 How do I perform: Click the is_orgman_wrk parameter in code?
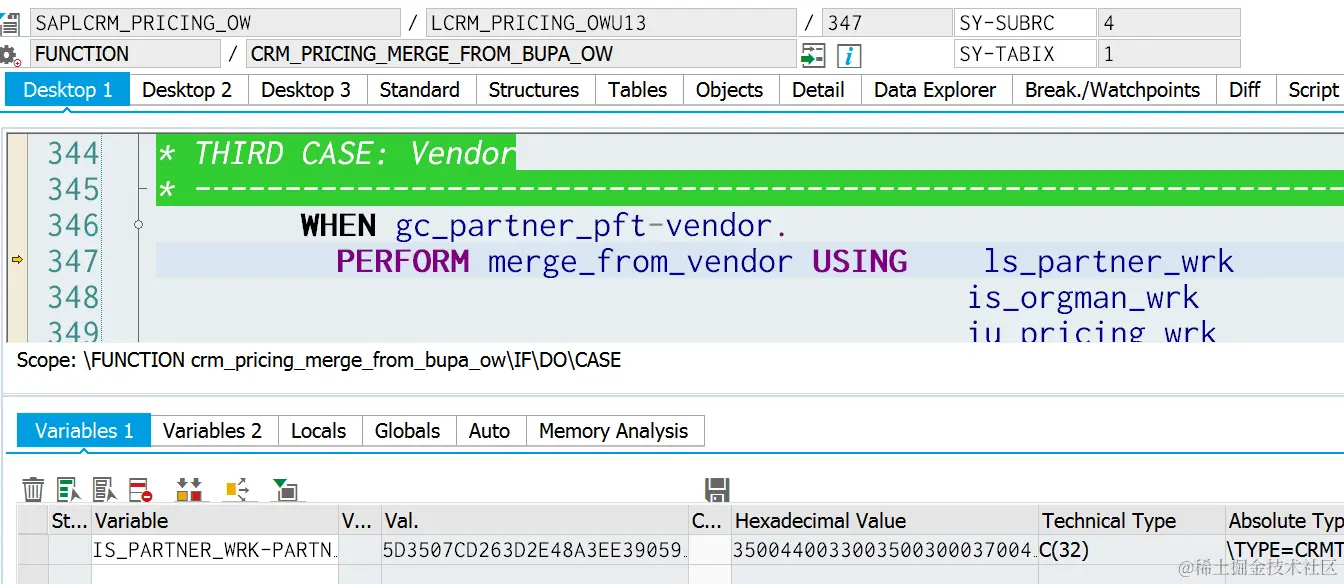click(1083, 297)
